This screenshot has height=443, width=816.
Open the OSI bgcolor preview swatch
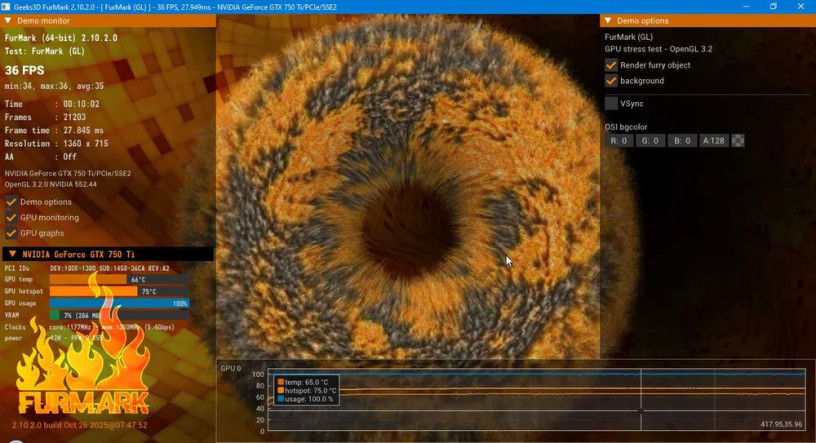[x=738, y=141]
